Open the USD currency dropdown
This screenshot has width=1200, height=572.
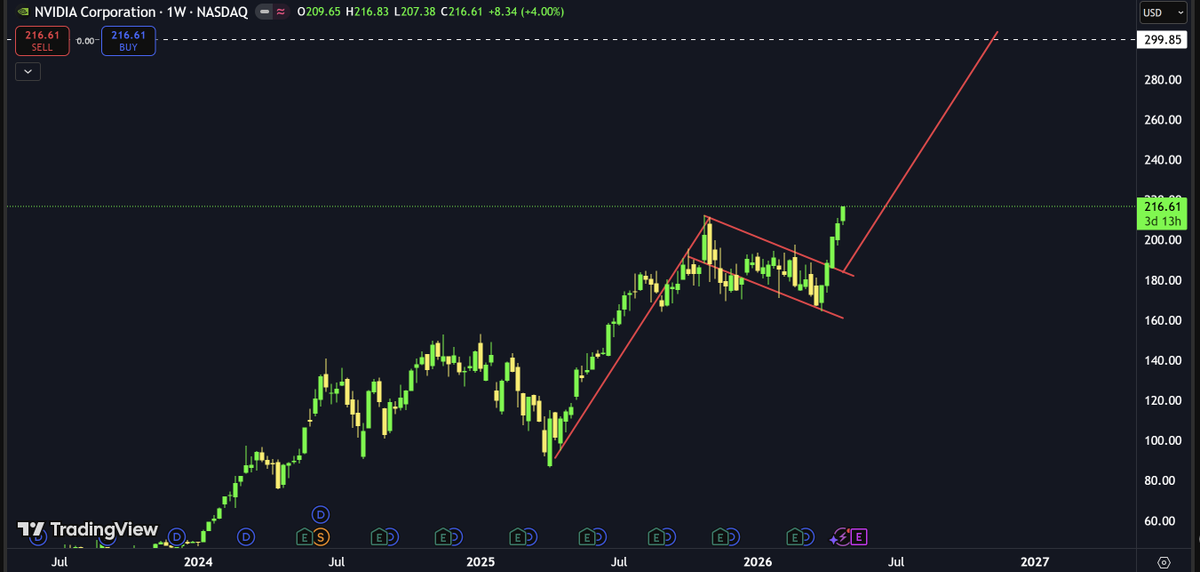click(1164, 13)
